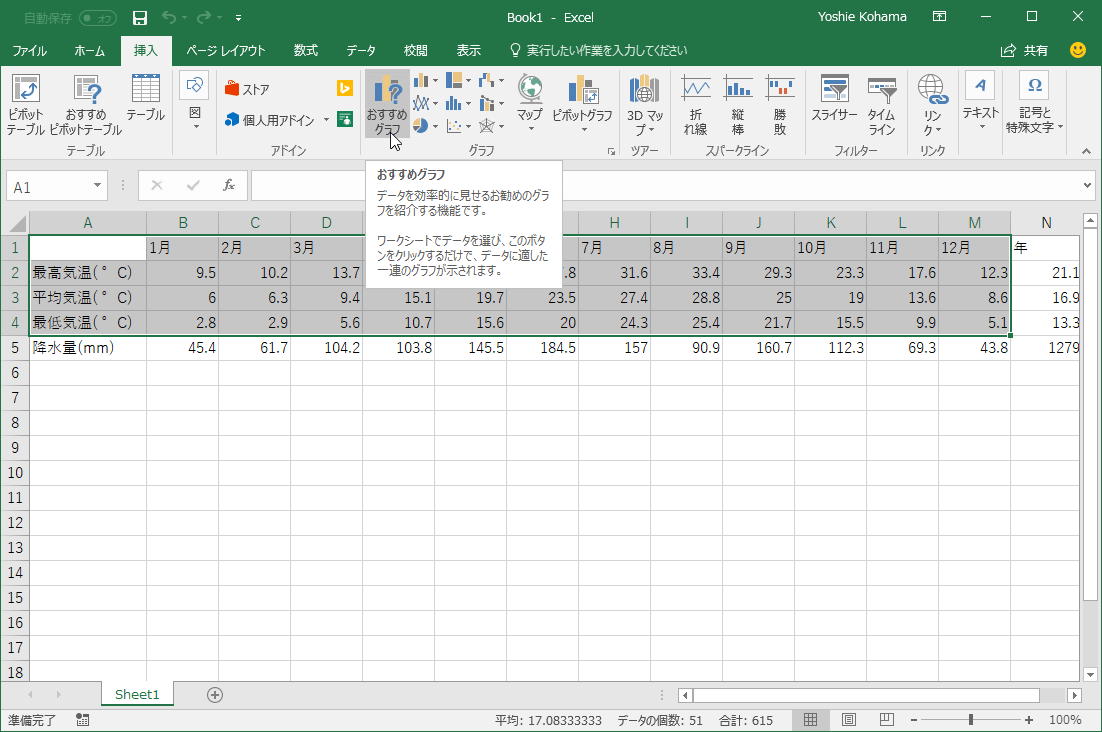Open the Formulas (数式) ribbon tab
The height and width of the screenshot is (732, 1102).
tap(305, 50)
